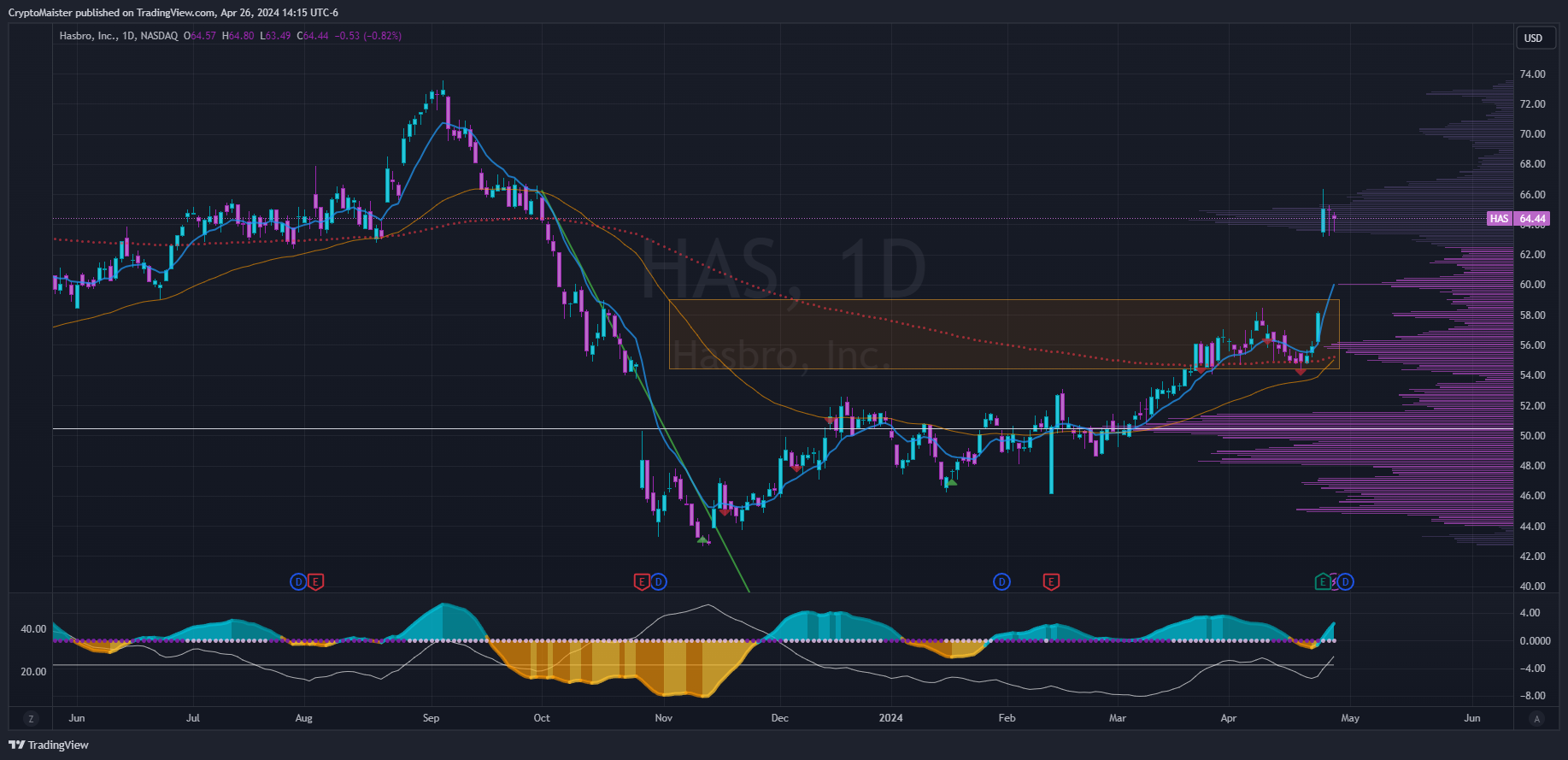Open the USD currency selector

coord(1534,38)
